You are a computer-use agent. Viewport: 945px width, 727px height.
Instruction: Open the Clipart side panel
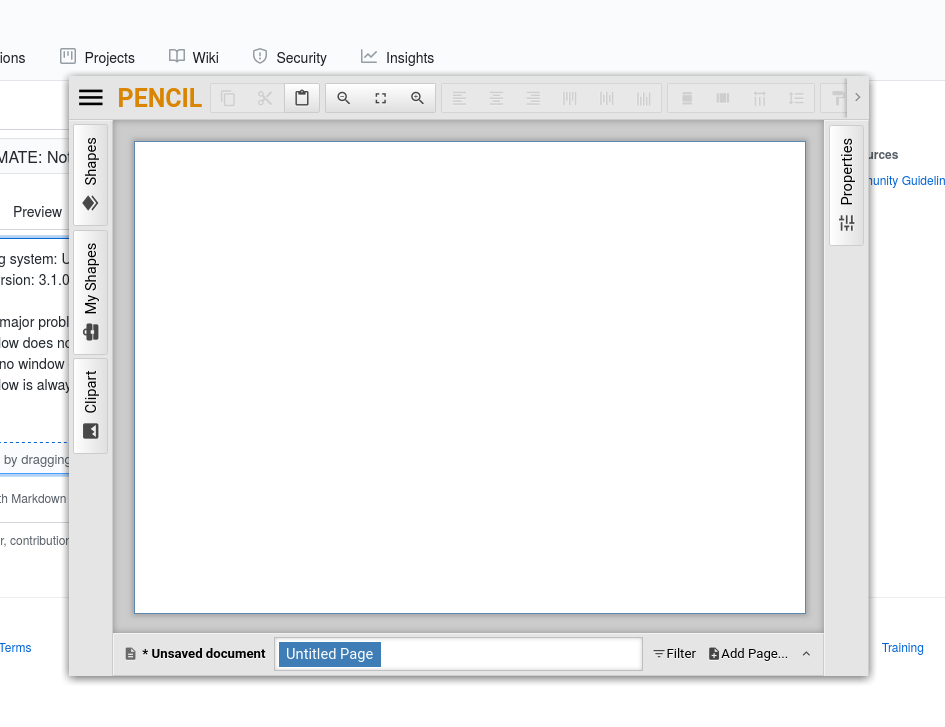[90, 406]
